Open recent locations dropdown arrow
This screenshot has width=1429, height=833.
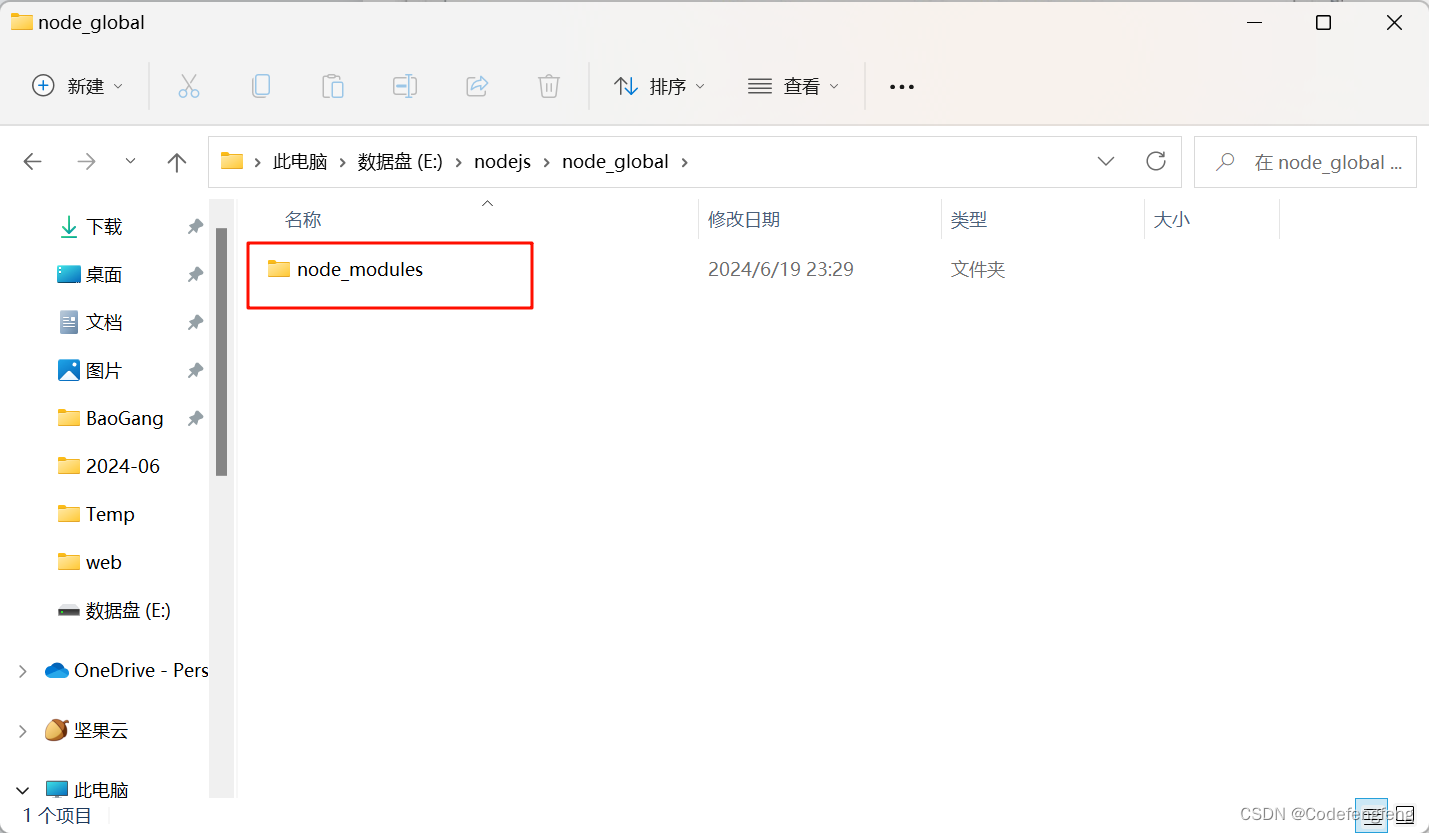click(x=130, y=161)
